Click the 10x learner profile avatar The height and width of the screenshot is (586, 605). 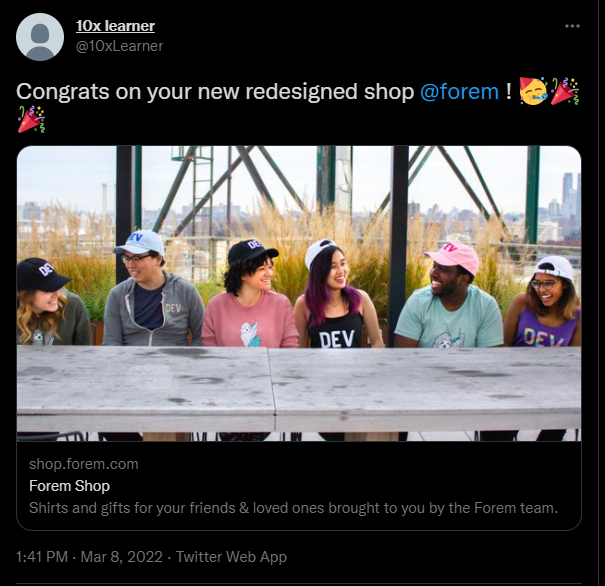pos(40,37)
